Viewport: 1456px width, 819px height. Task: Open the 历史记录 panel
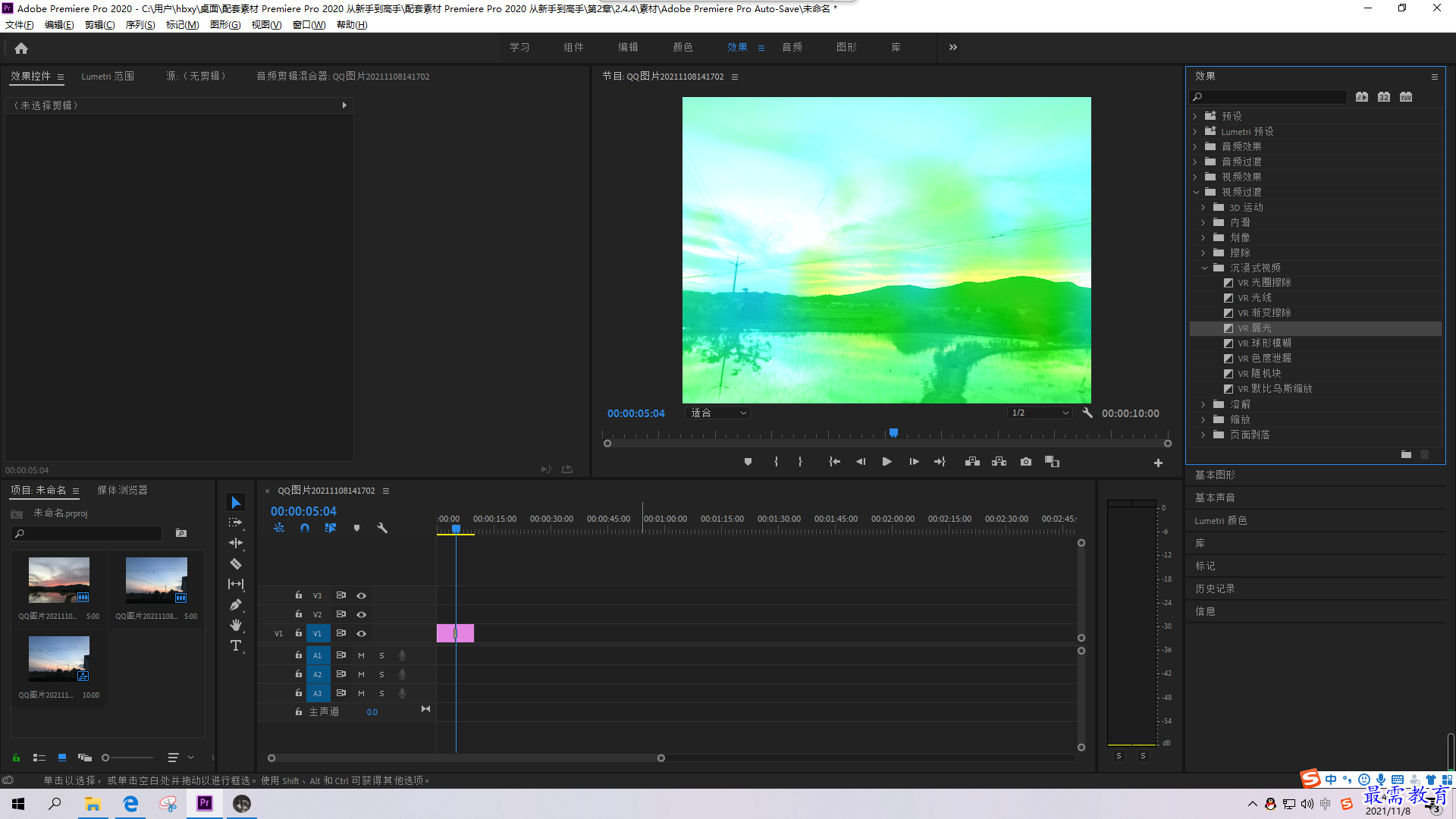(x=1215, y=589)
